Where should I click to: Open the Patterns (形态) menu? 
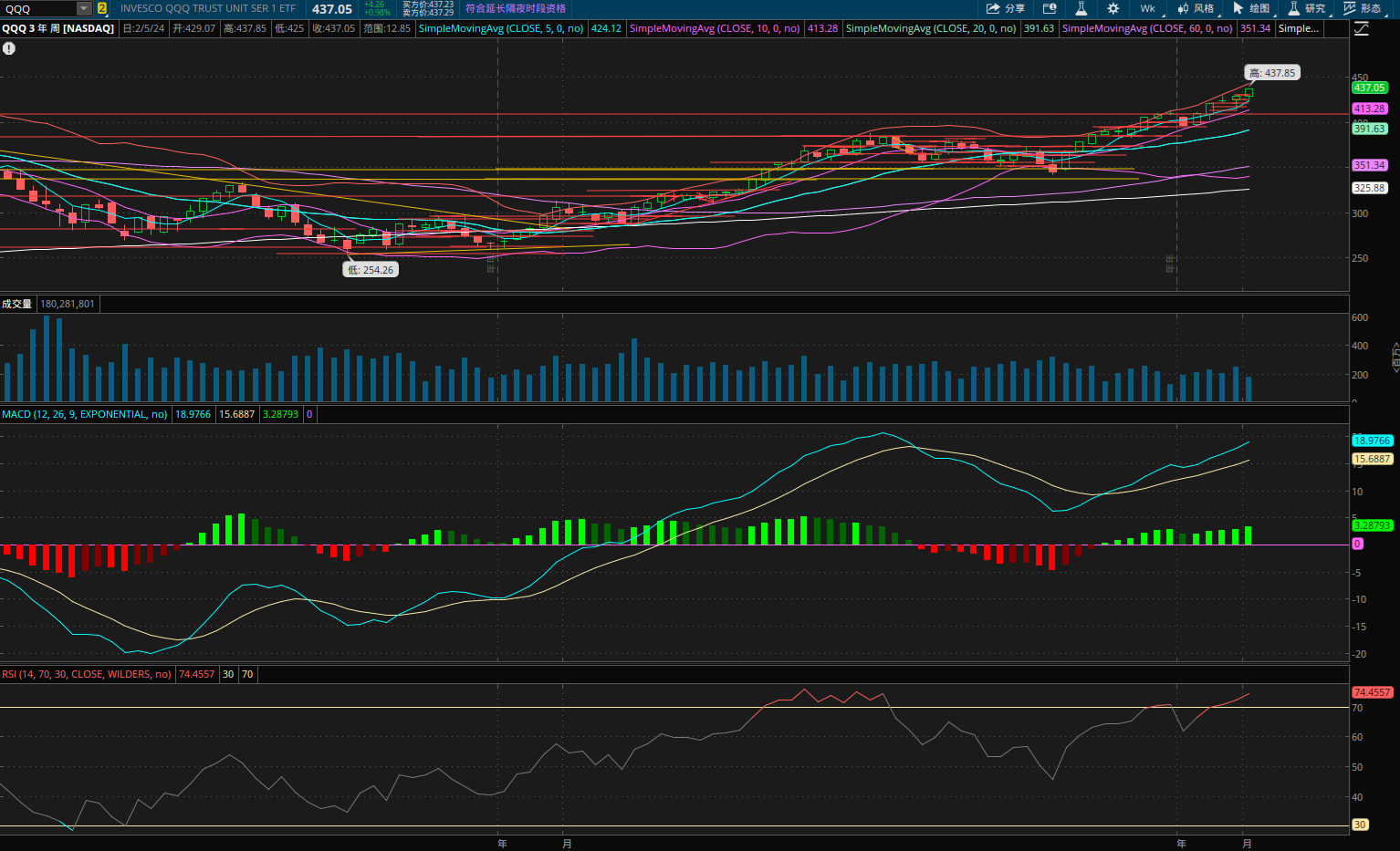pos(1363,8)
